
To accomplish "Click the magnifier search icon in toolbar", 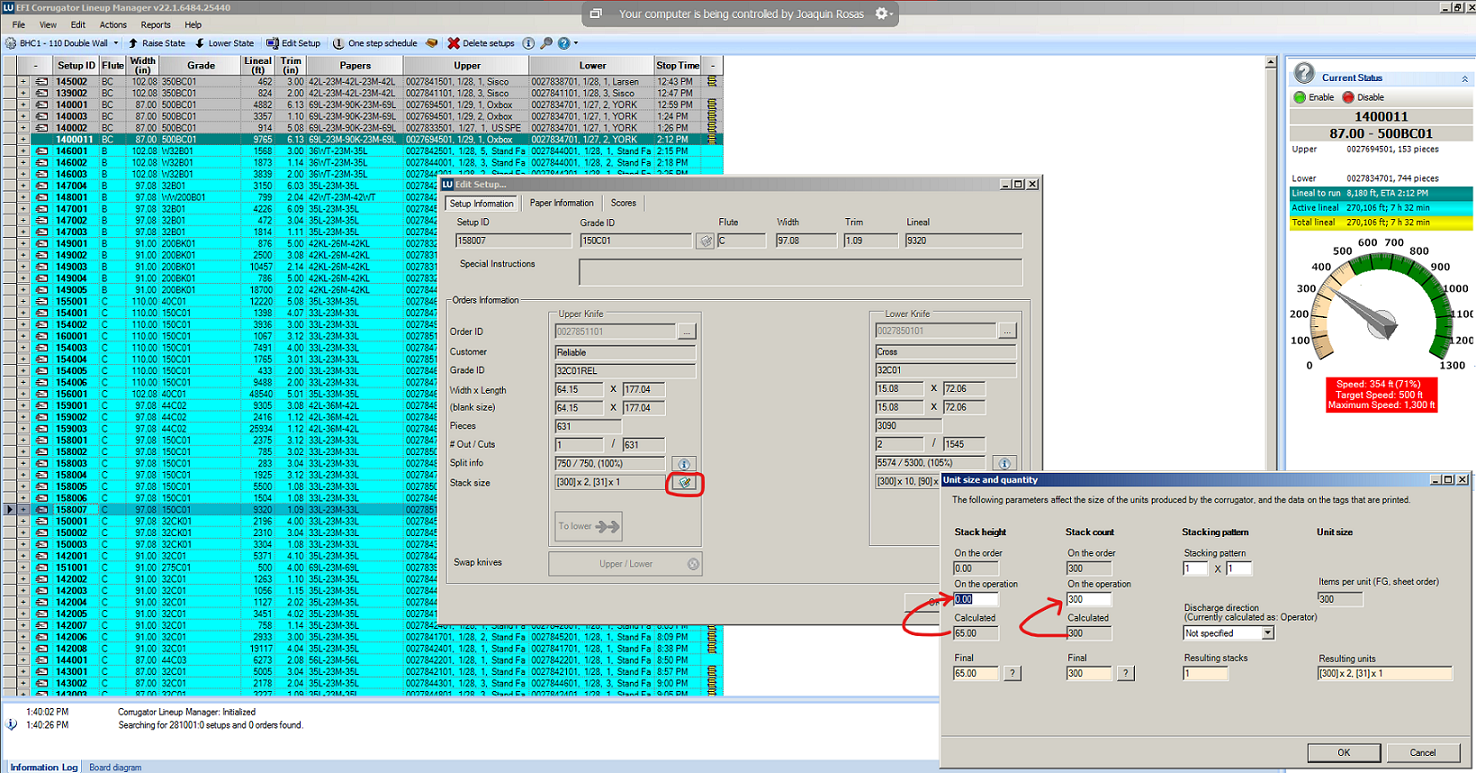I will (x=546, y=43).
